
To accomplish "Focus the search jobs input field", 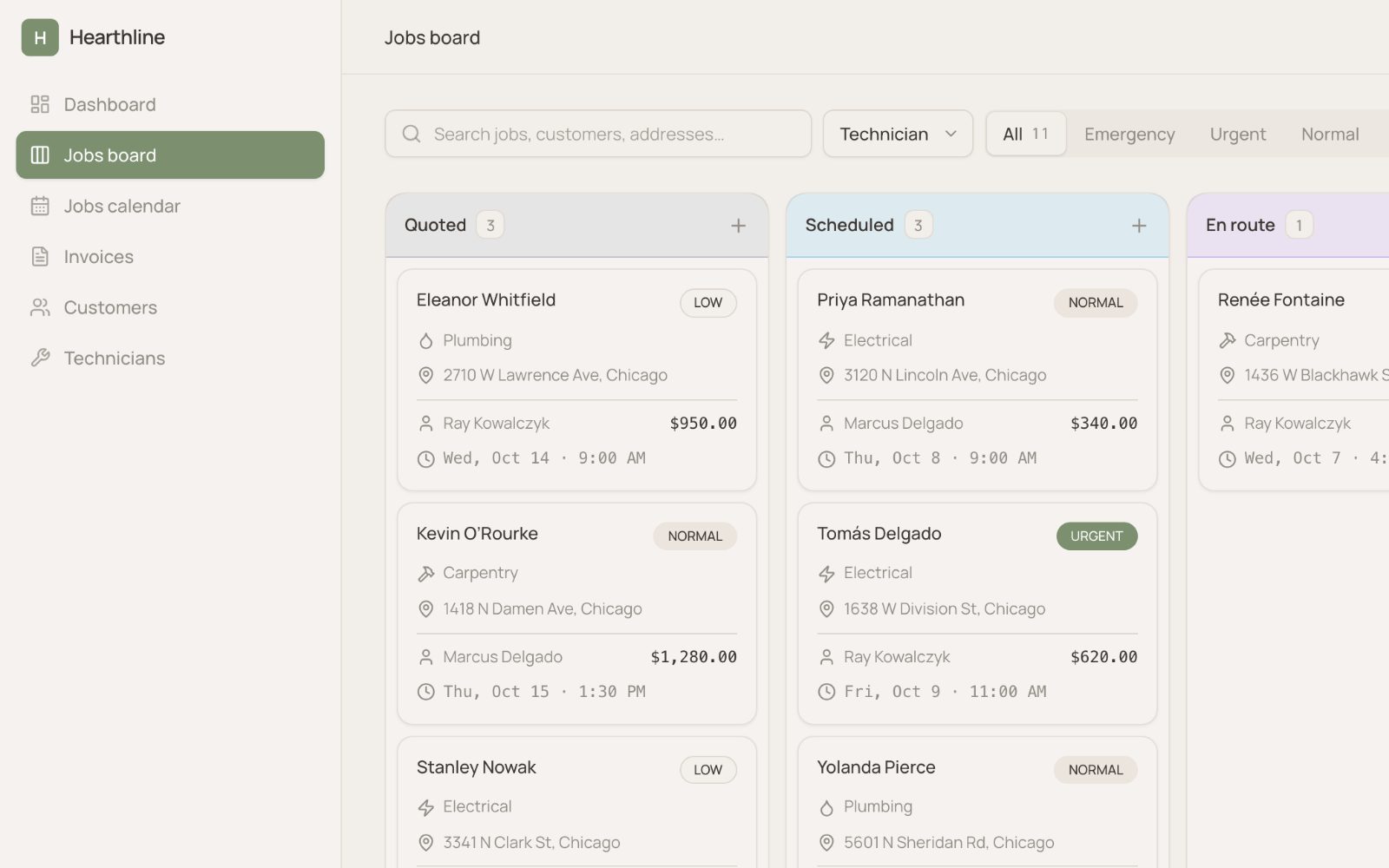I will [x=598, y=134].
